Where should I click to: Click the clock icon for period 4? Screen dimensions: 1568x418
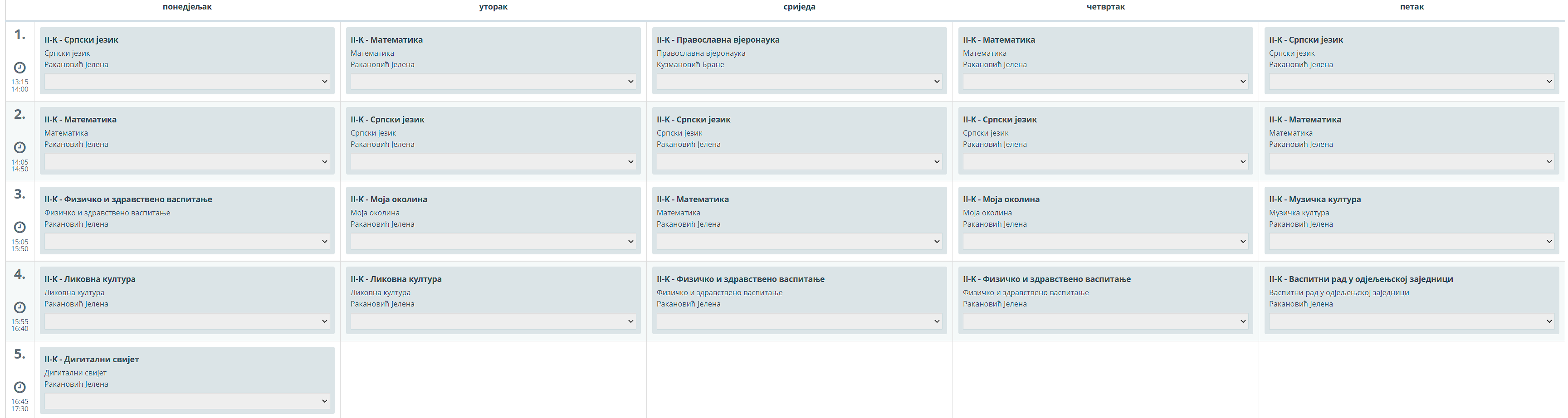coord(20,307)
